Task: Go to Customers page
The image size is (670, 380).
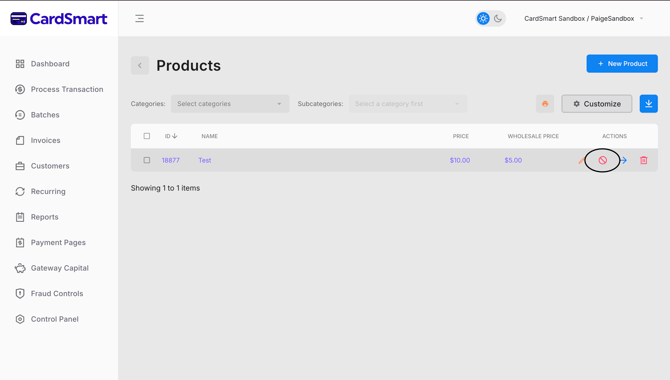Action: click(x=42, y=166)
